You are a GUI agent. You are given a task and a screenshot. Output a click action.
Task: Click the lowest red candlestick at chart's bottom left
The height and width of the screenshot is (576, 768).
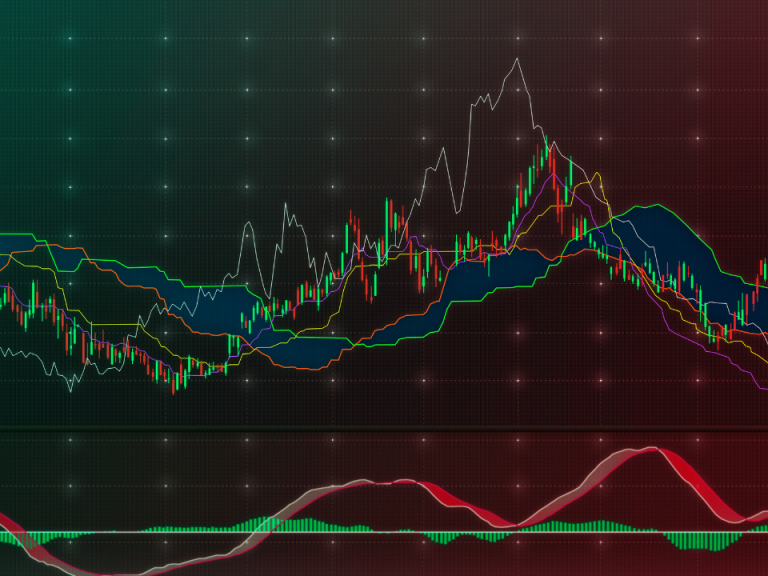click(174, 384)
